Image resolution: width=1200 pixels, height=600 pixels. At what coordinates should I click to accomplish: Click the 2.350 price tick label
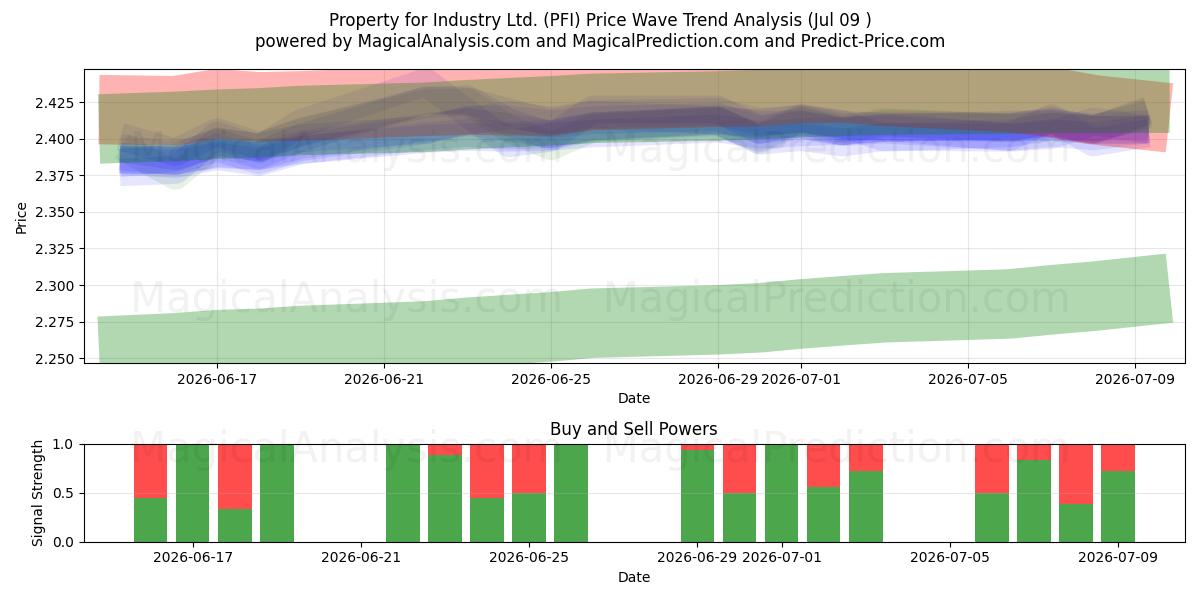56,213
